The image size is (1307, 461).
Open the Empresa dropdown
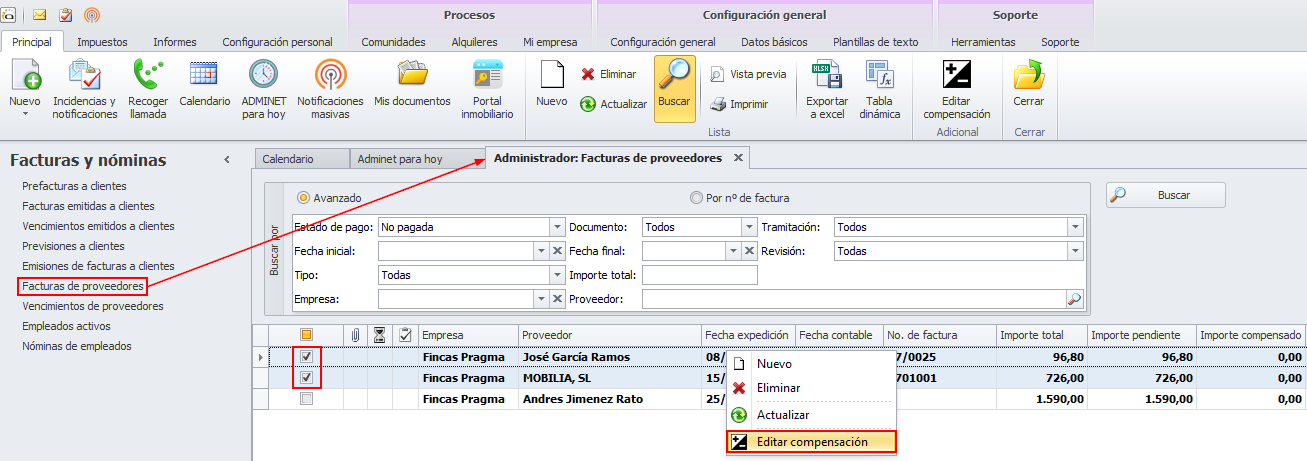542,299
